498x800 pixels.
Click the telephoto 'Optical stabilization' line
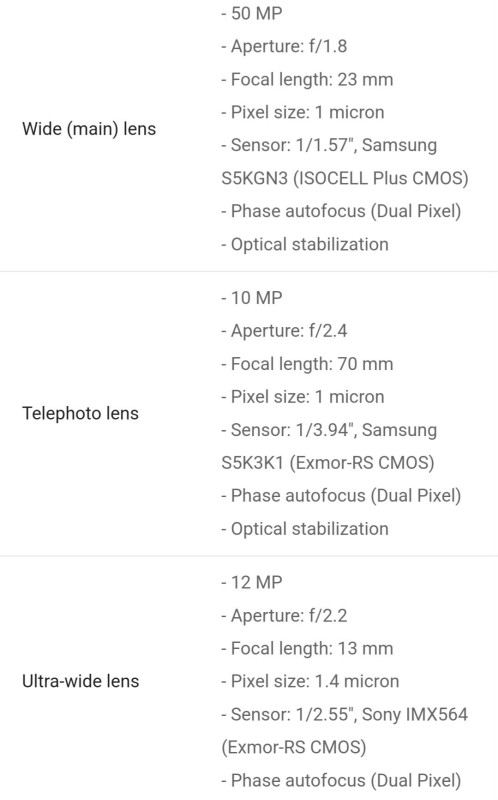click(305, 529)
